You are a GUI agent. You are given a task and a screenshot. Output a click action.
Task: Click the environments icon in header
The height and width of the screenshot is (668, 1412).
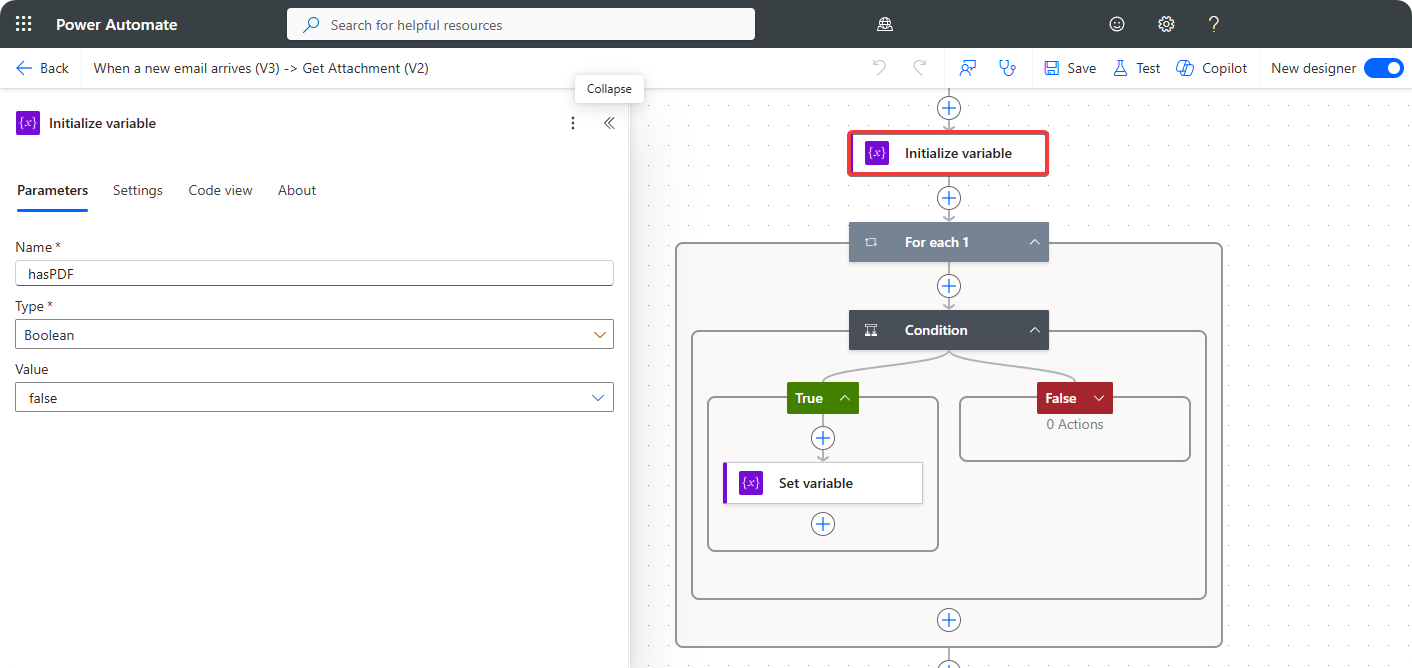884,24
